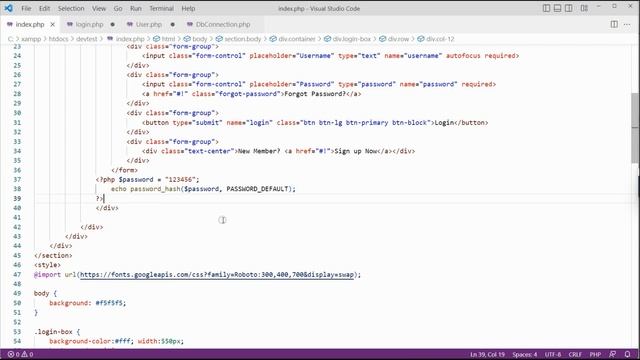Screen dimensions: 640x360
Task: Open Customize Layout icon
Action: 584,8
